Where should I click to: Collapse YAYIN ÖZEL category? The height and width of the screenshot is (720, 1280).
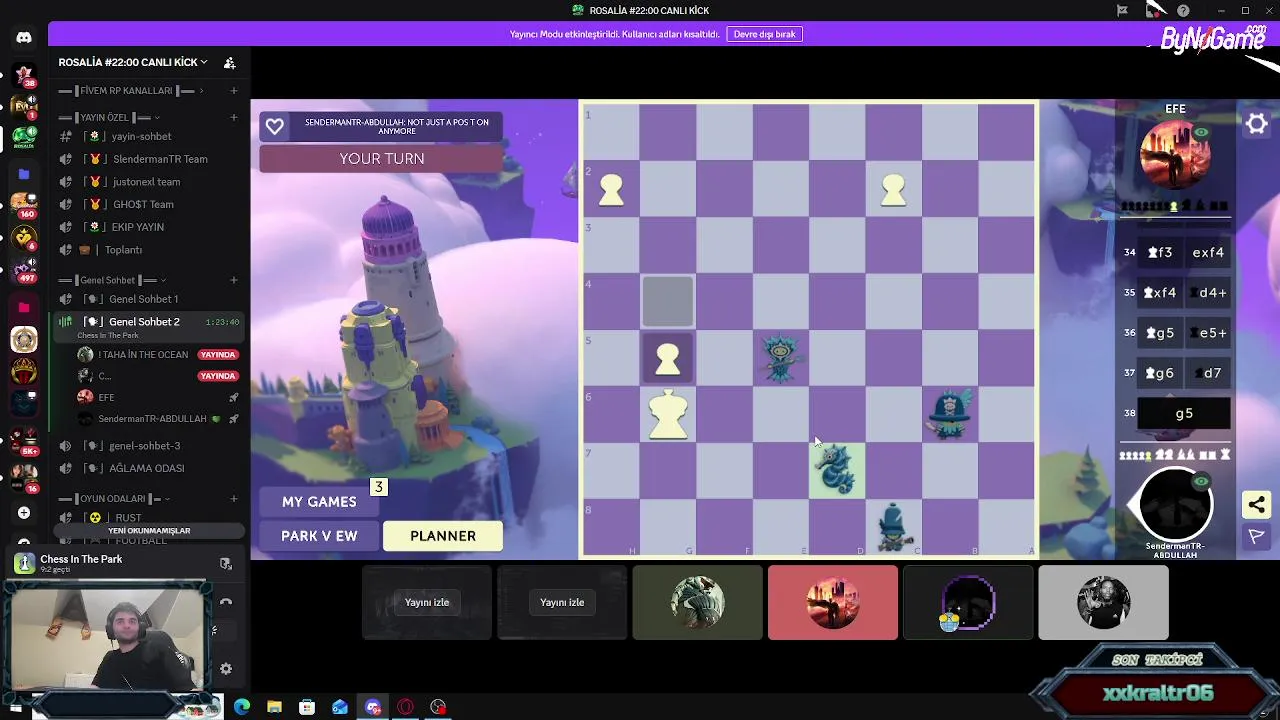tap(110, 117)
